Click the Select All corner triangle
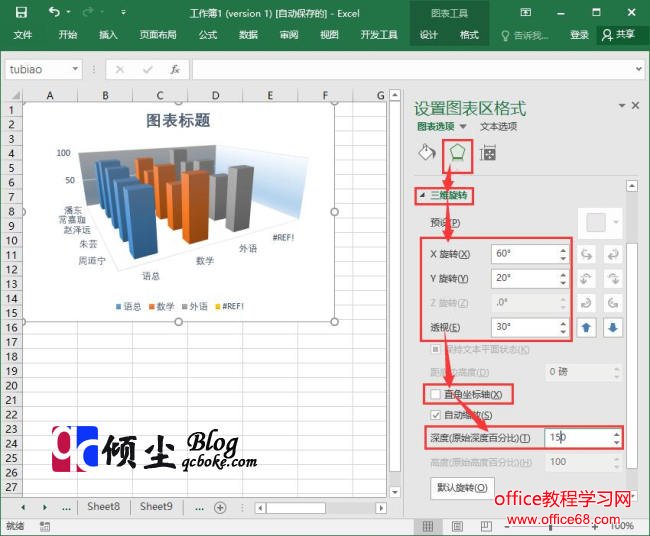Viewport: 650px width, 536px height. 15,96
